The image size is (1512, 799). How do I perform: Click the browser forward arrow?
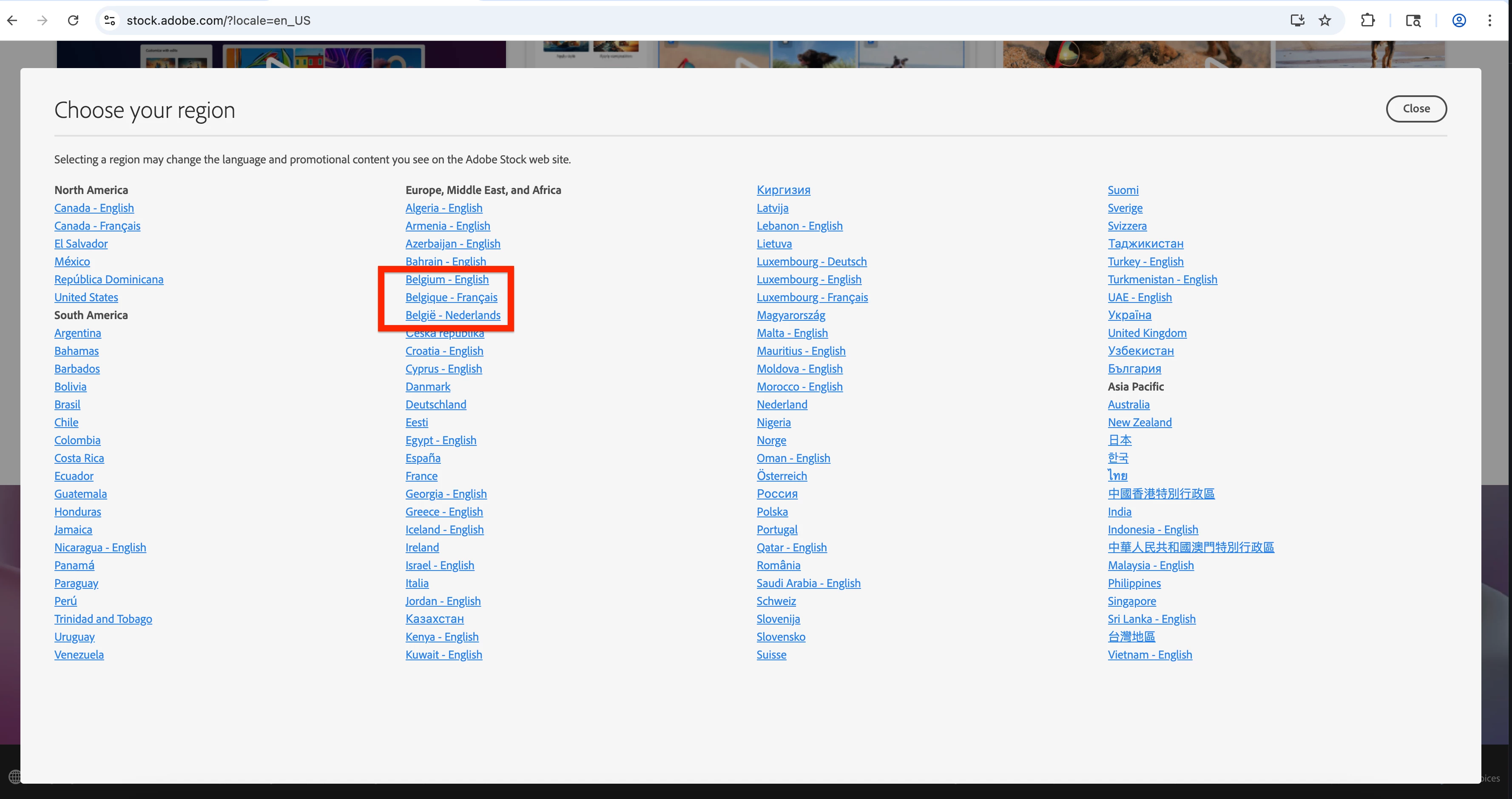click(x=42, y=20)
